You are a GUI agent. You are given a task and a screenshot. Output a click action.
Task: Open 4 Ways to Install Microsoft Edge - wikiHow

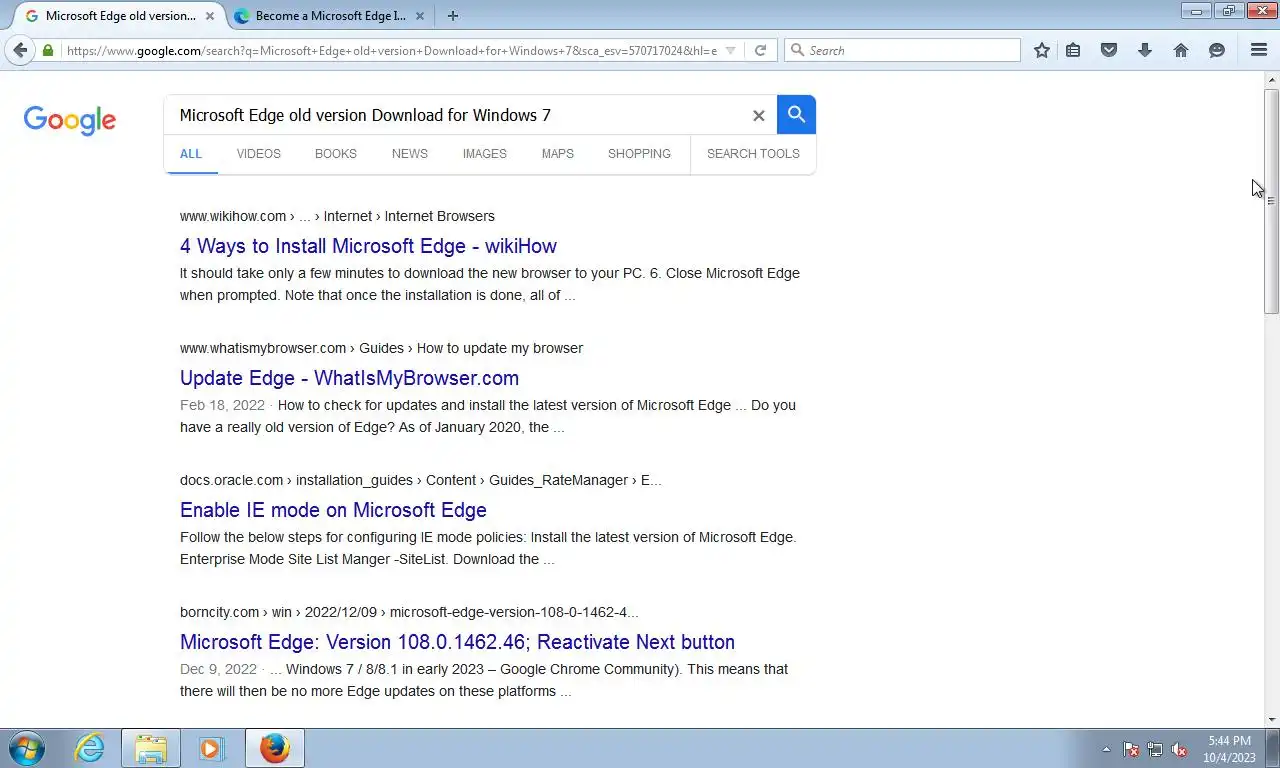368,246
